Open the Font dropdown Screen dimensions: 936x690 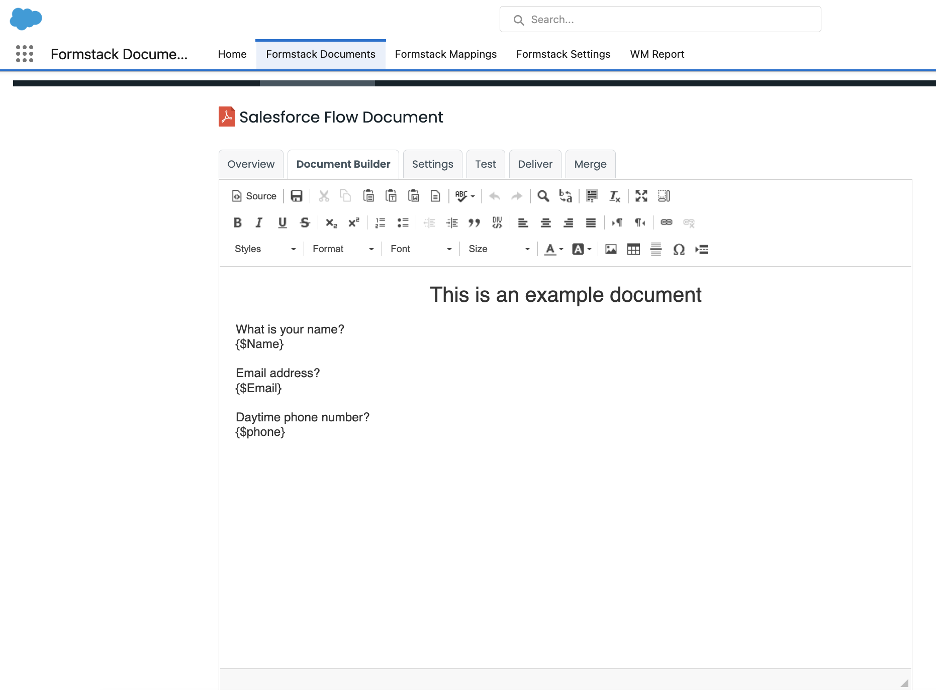418,248
